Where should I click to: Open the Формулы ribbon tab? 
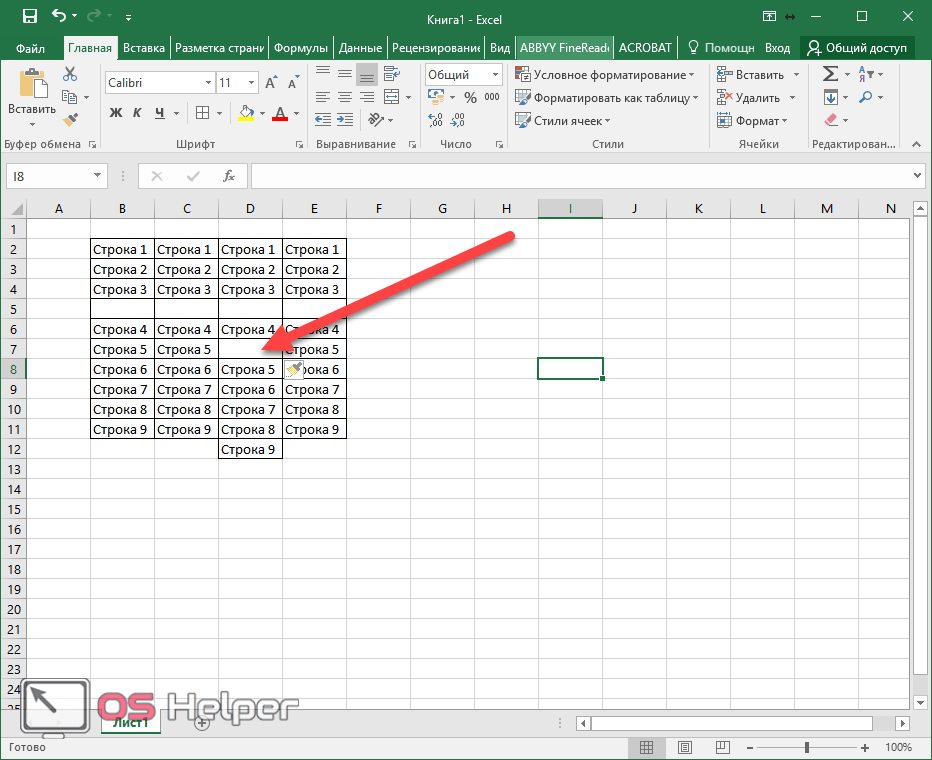tap(301, 47)
